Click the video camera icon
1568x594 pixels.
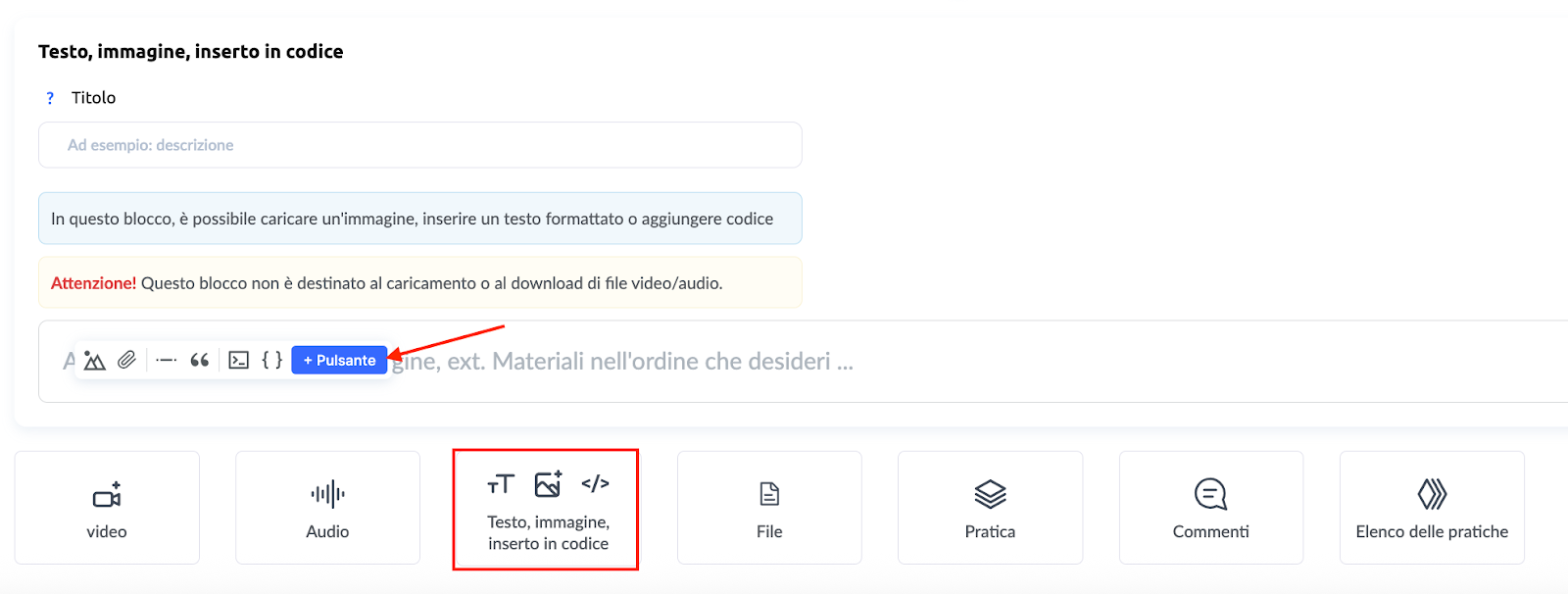pyautogui.click(x=107, y=495)
